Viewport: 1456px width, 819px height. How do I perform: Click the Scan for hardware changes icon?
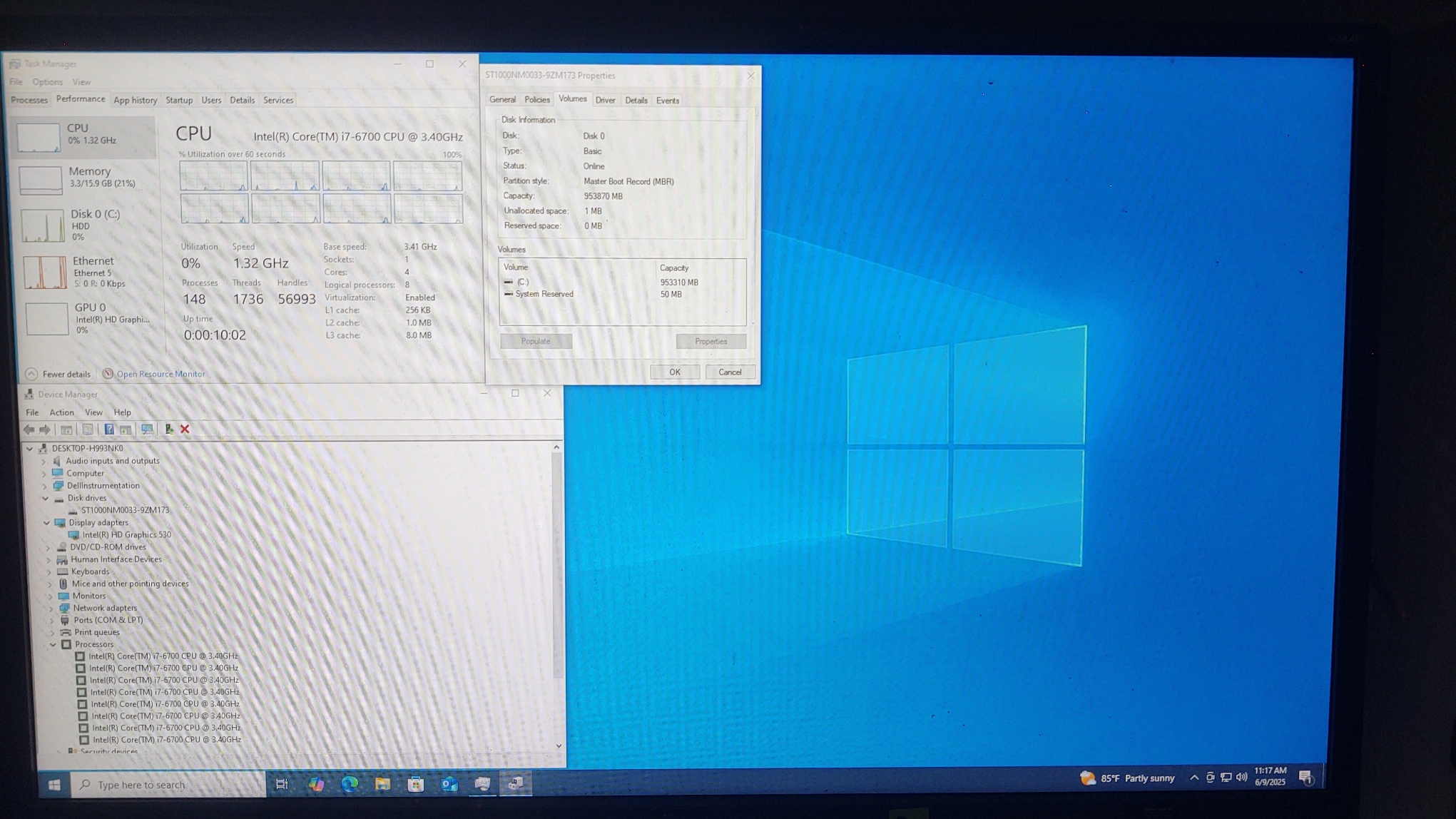click(147, 429)
